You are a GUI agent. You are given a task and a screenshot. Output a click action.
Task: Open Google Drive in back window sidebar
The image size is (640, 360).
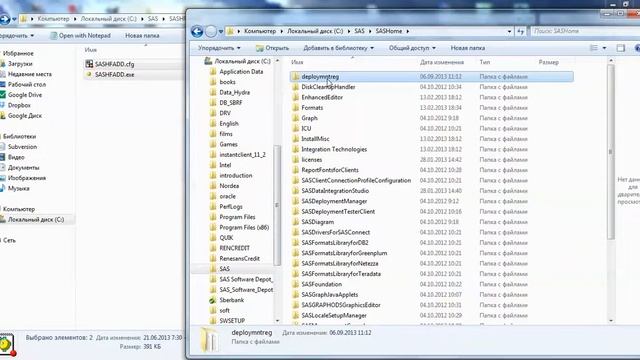tap(25, 95)
